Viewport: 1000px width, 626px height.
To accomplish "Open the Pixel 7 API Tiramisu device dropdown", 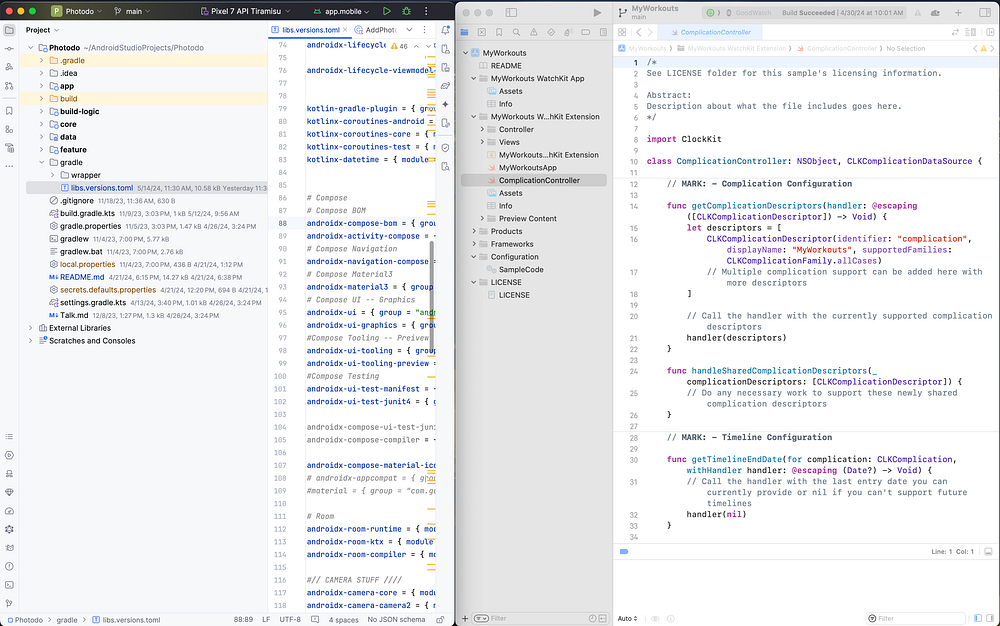I will 246,11.
